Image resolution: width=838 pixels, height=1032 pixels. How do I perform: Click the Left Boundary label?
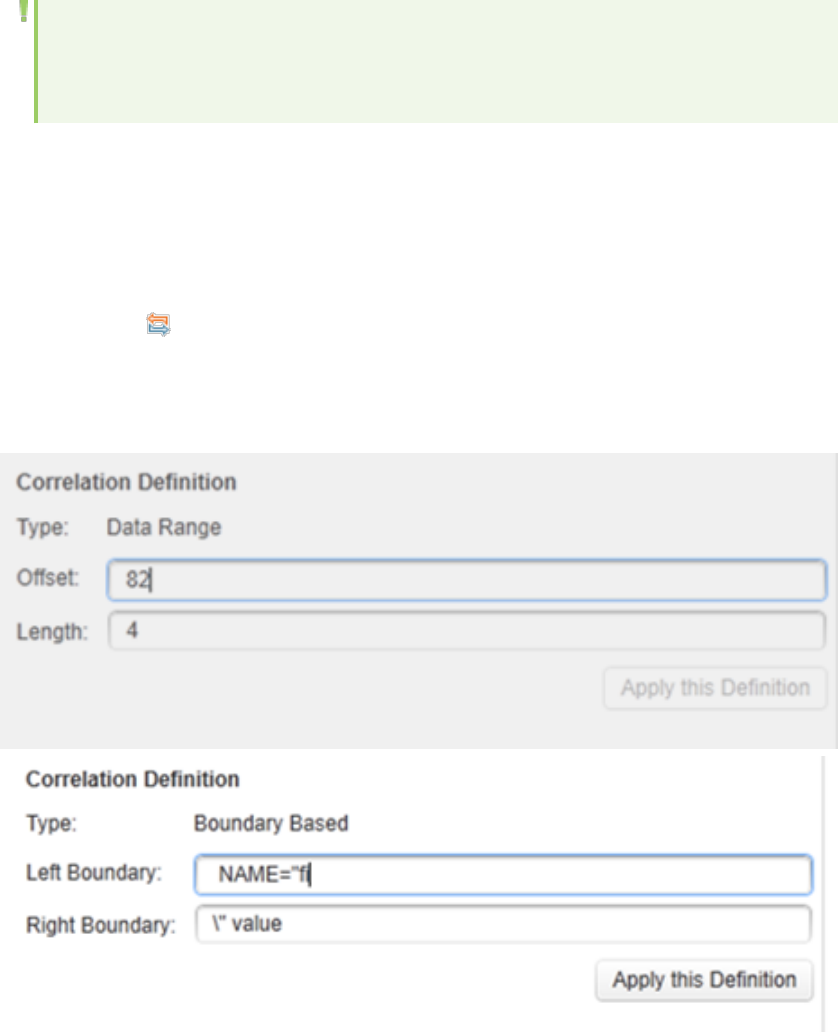point(94,873)
